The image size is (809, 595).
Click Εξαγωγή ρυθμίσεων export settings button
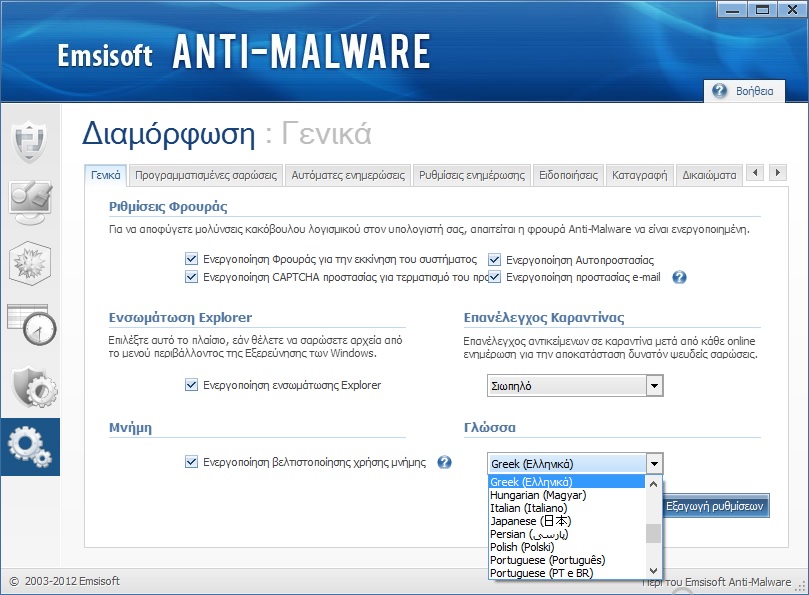715,506
